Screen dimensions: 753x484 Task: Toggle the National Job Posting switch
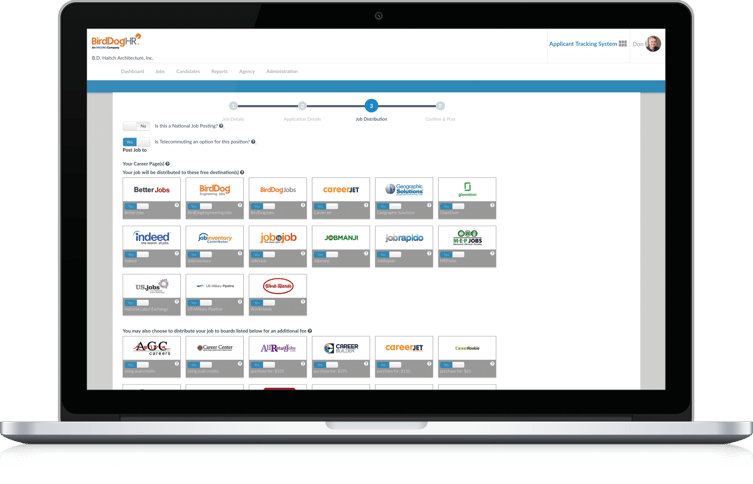point(136,126)
